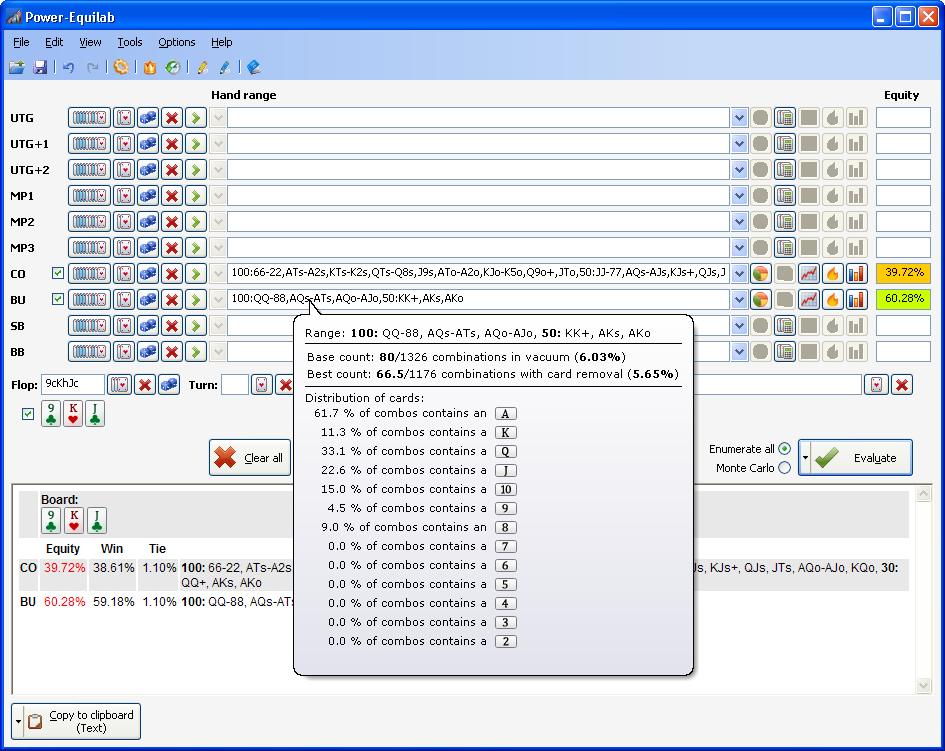The height and width of the screenshot is (751, 945).
Task: Open the pie chart analysis for CO
Action: [761, 273]
